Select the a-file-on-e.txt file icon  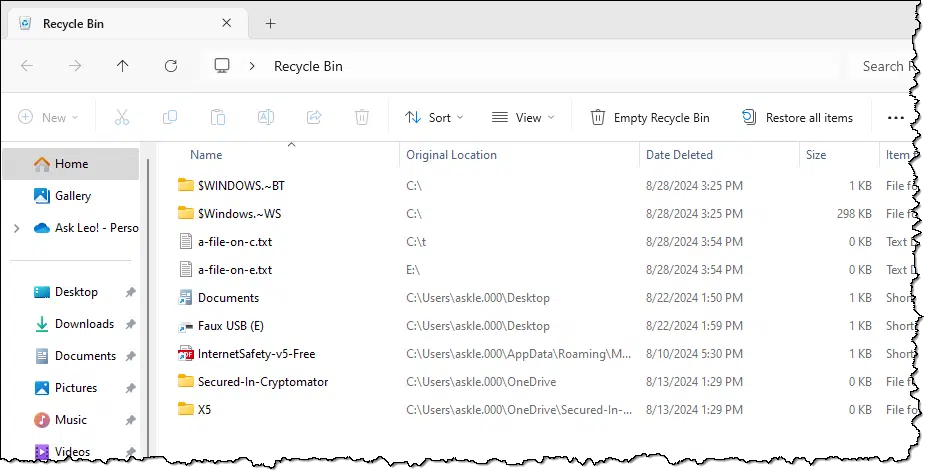pos(186,269)
